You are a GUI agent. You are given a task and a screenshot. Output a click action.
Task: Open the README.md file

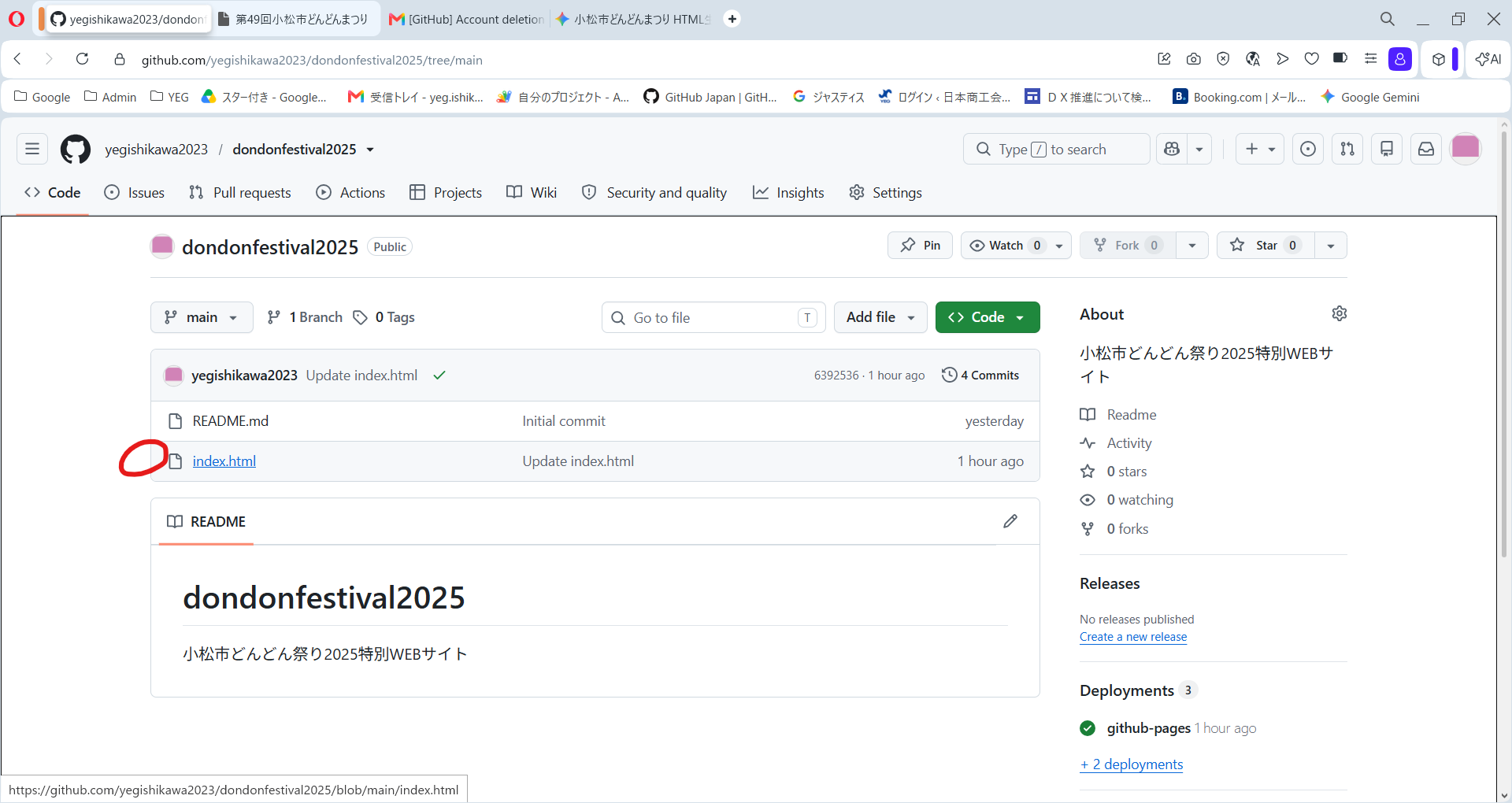click(231, 421)
